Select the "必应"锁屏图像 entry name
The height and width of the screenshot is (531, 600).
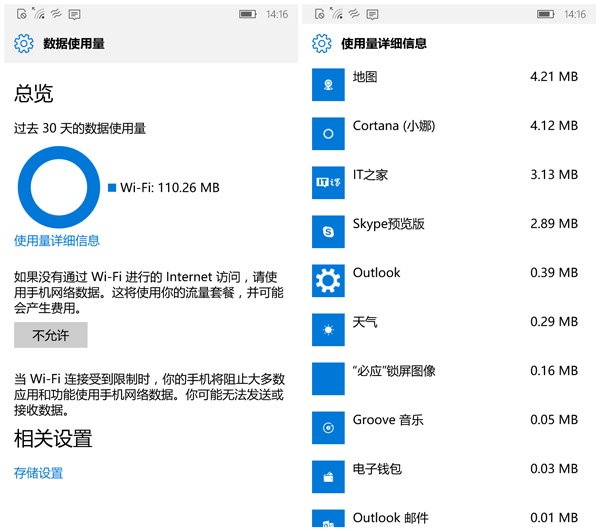[x=394, y=371]
